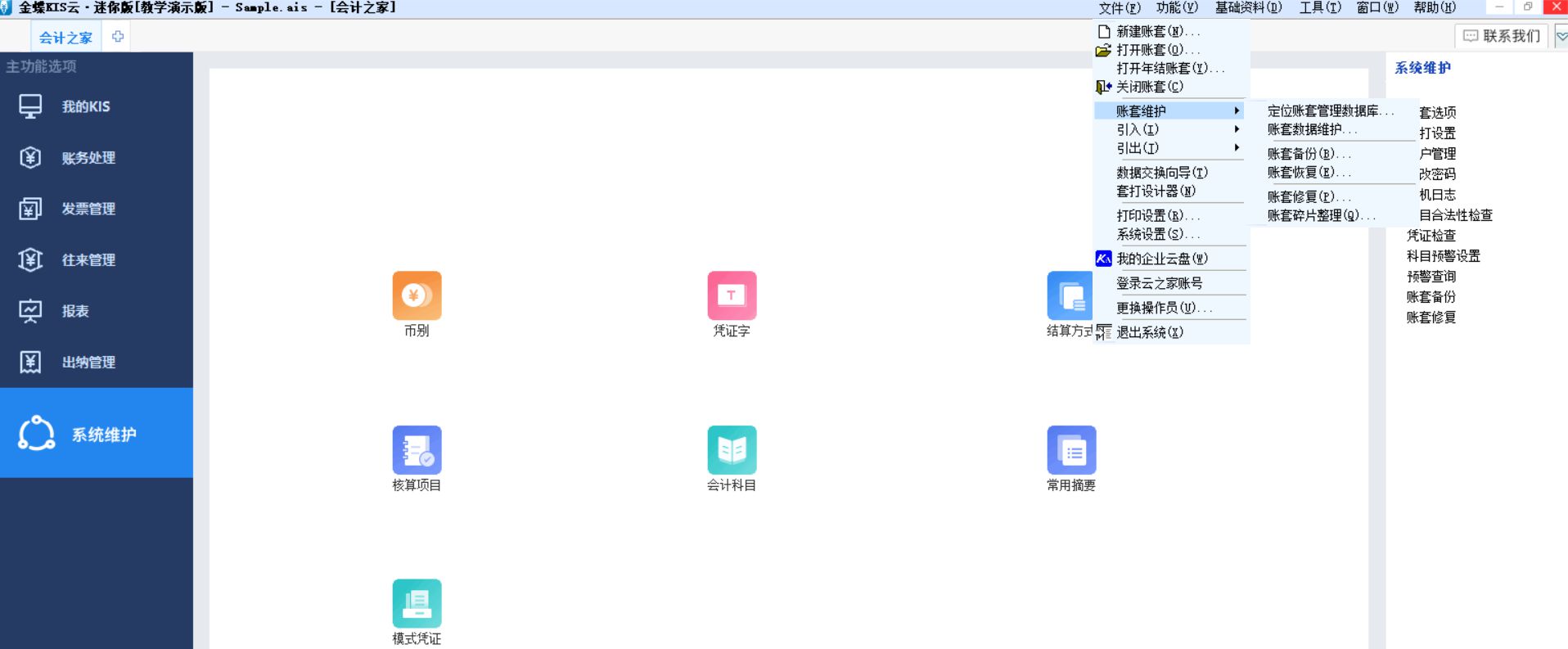
Task: Open the 文件 menu in menu bar
Action: point(1119,8)
